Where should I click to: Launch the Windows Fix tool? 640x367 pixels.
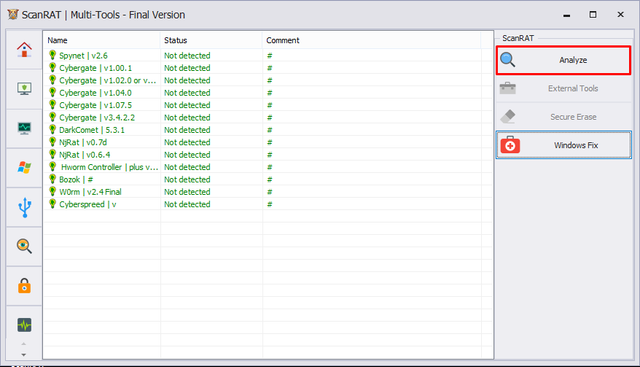pyautogui.click(x=564, y=145)
